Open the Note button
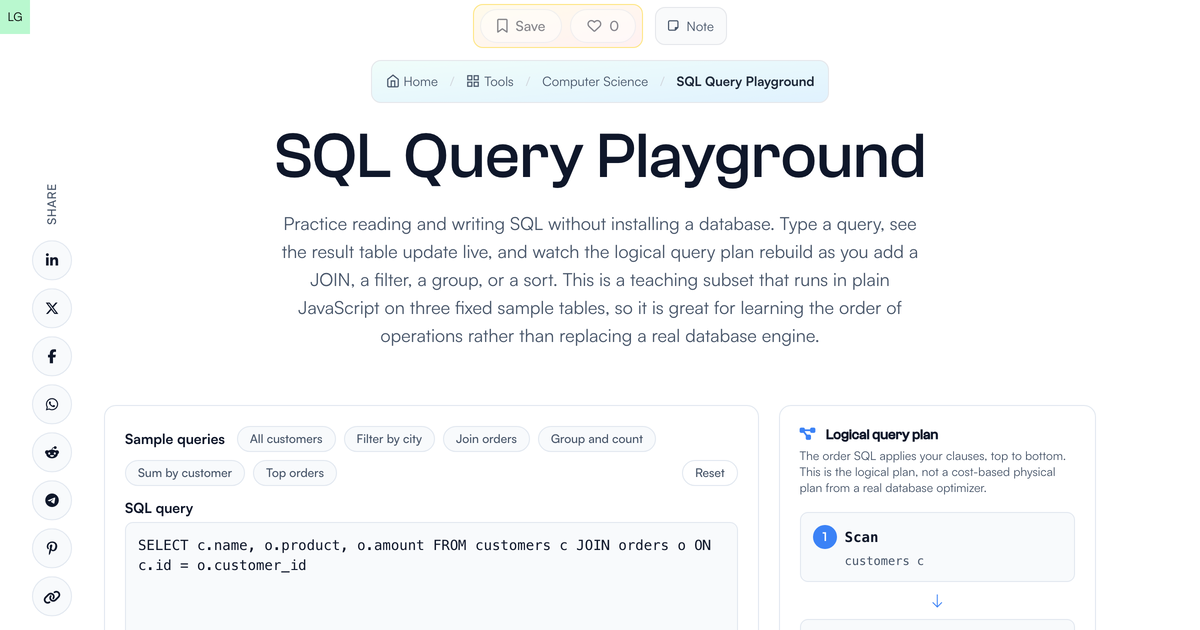Screen dimensions: 1200x630 691,26
